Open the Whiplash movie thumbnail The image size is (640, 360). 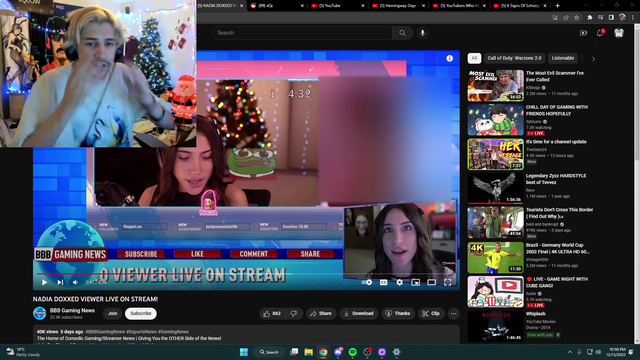tap(496, 326)
